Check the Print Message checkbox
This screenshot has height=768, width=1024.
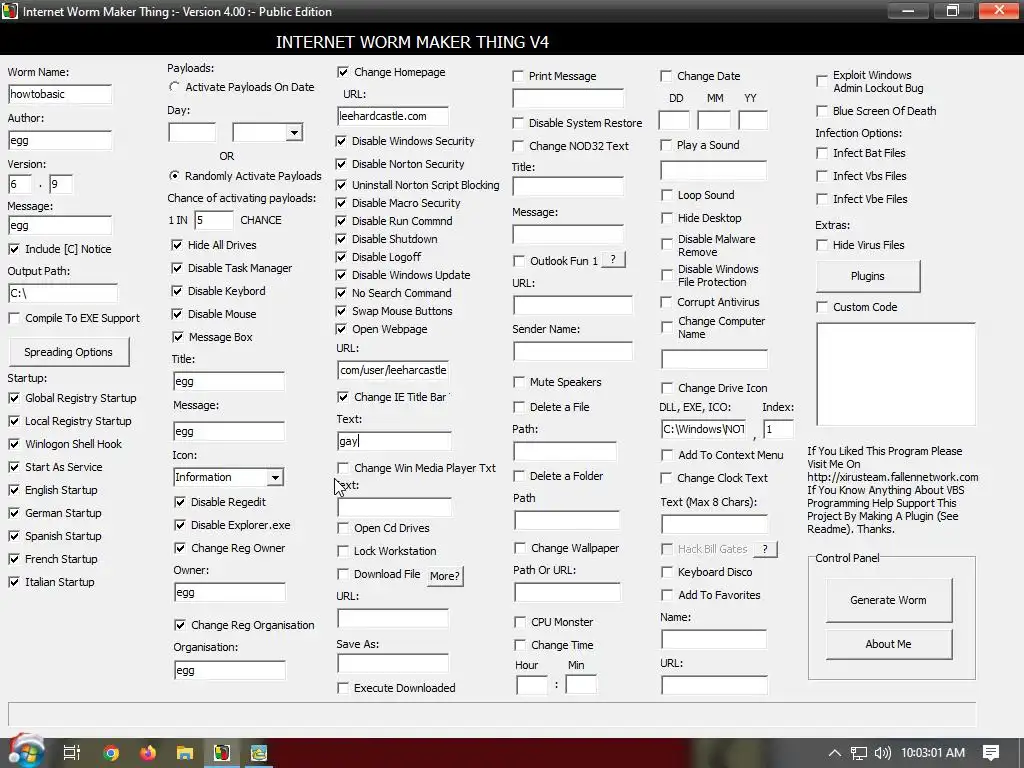(x=518, y=76)
